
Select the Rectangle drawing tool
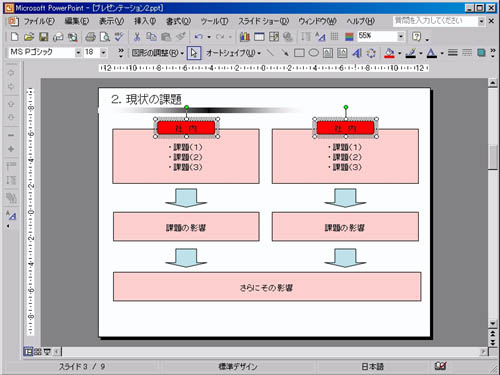pyautogui.click(x=299, y=53)
